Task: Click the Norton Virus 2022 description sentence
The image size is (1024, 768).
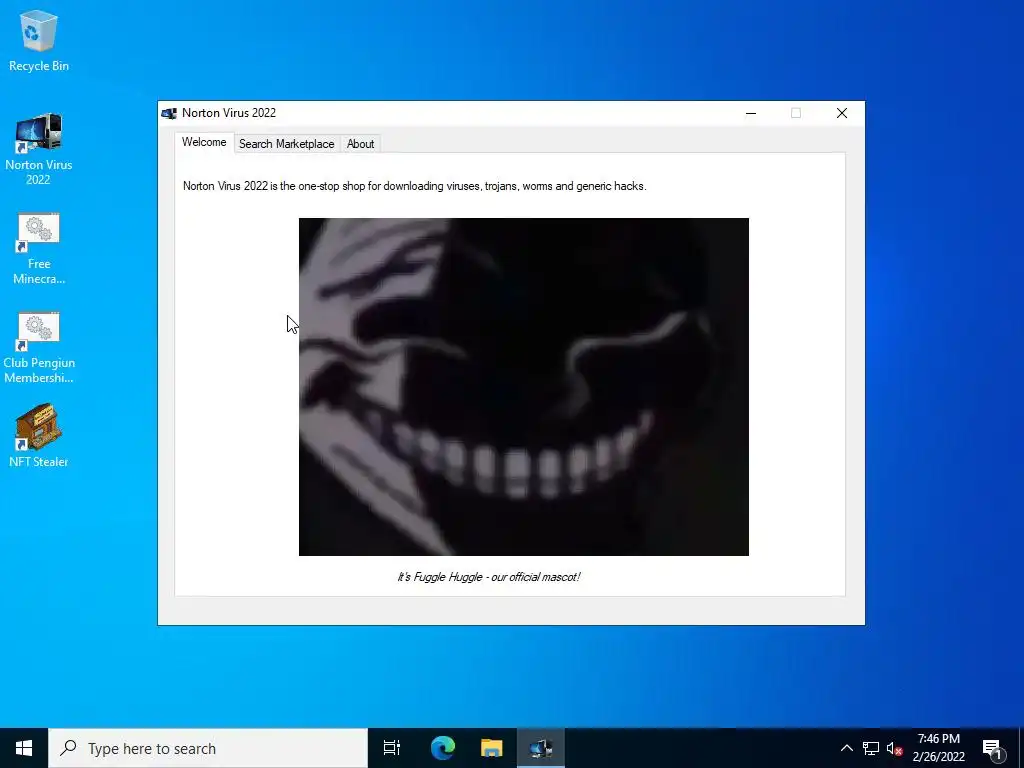Action: pyautogui.click(x=415, y=186)
